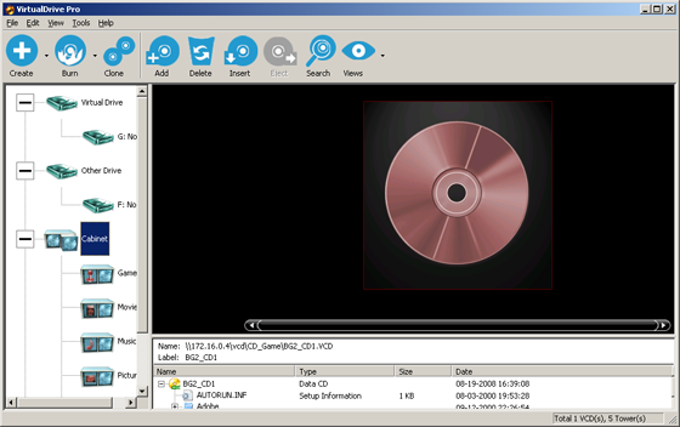Select the Game tower icon
This screenshot has height=427, width=680.
pos(98,275)
